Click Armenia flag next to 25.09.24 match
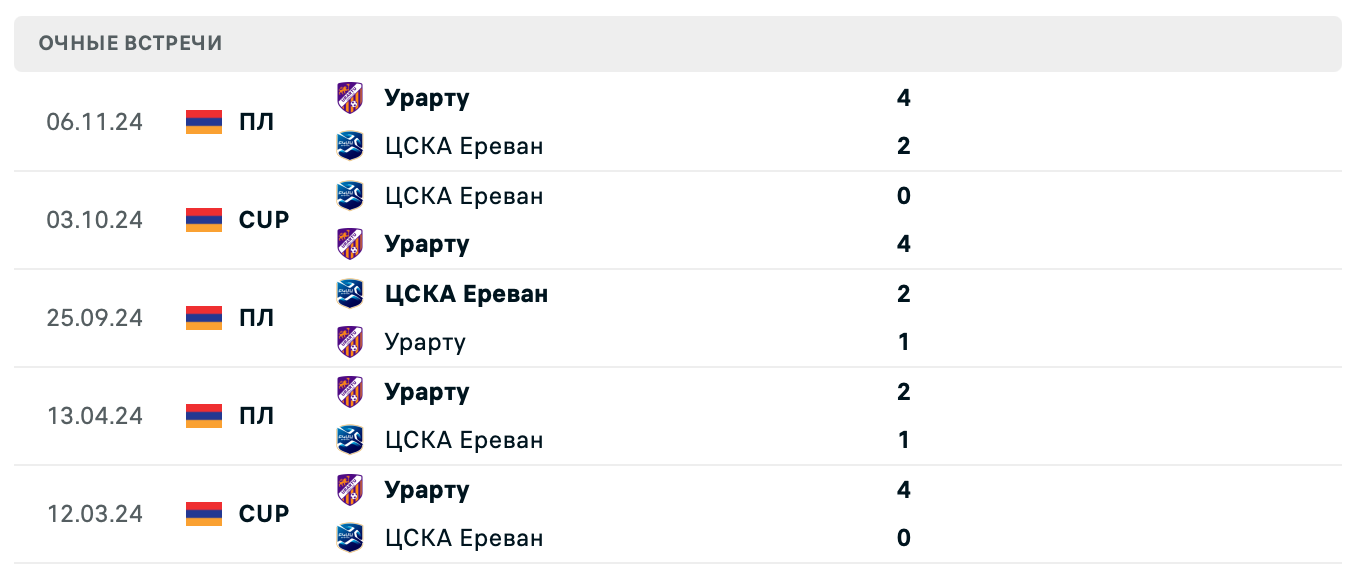 click(x=204, y=318)
